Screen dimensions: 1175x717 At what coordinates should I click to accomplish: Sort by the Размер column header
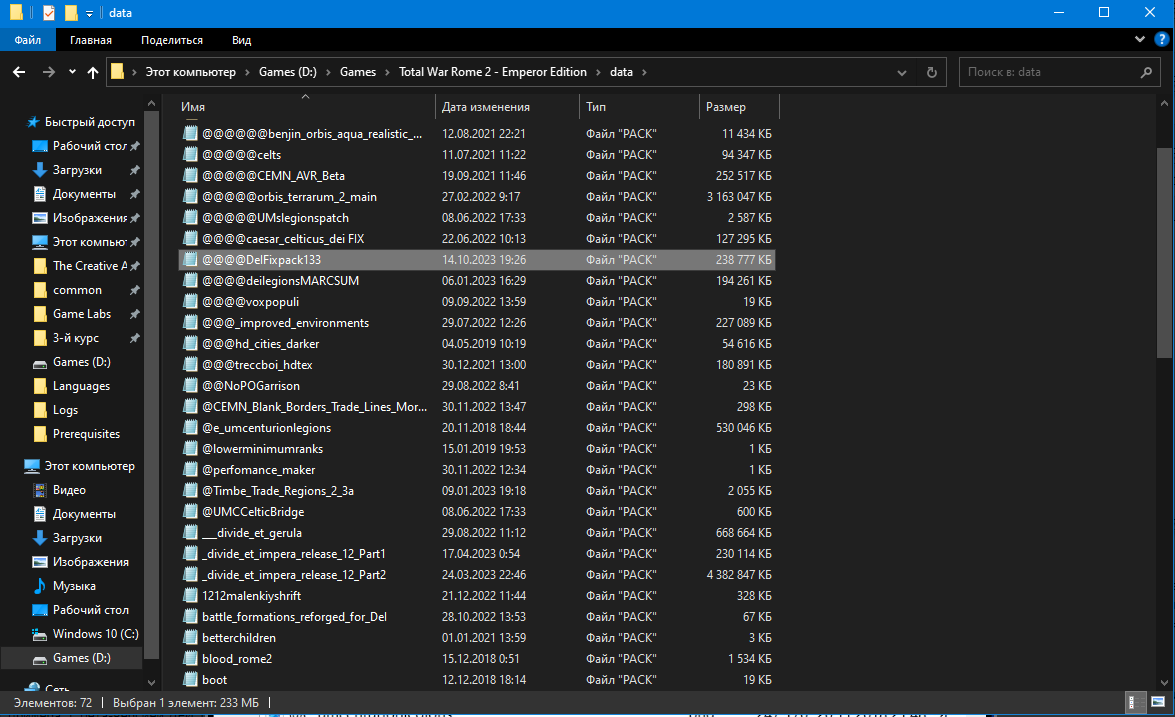pos(740,106)
